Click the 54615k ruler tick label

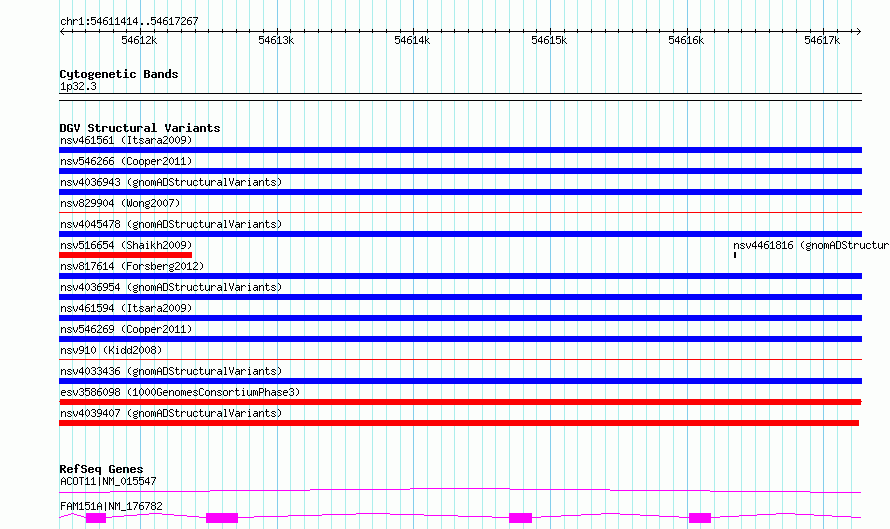(549, 40)
